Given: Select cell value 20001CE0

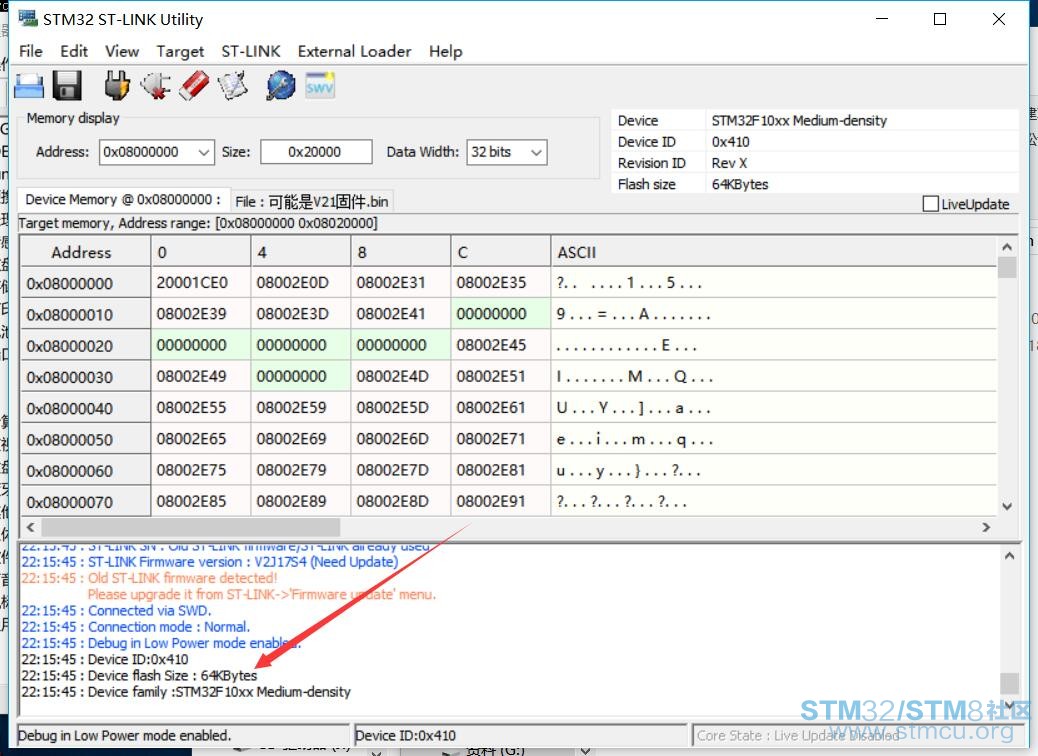Looking at the screenshot, I should [x=201, y=283].
